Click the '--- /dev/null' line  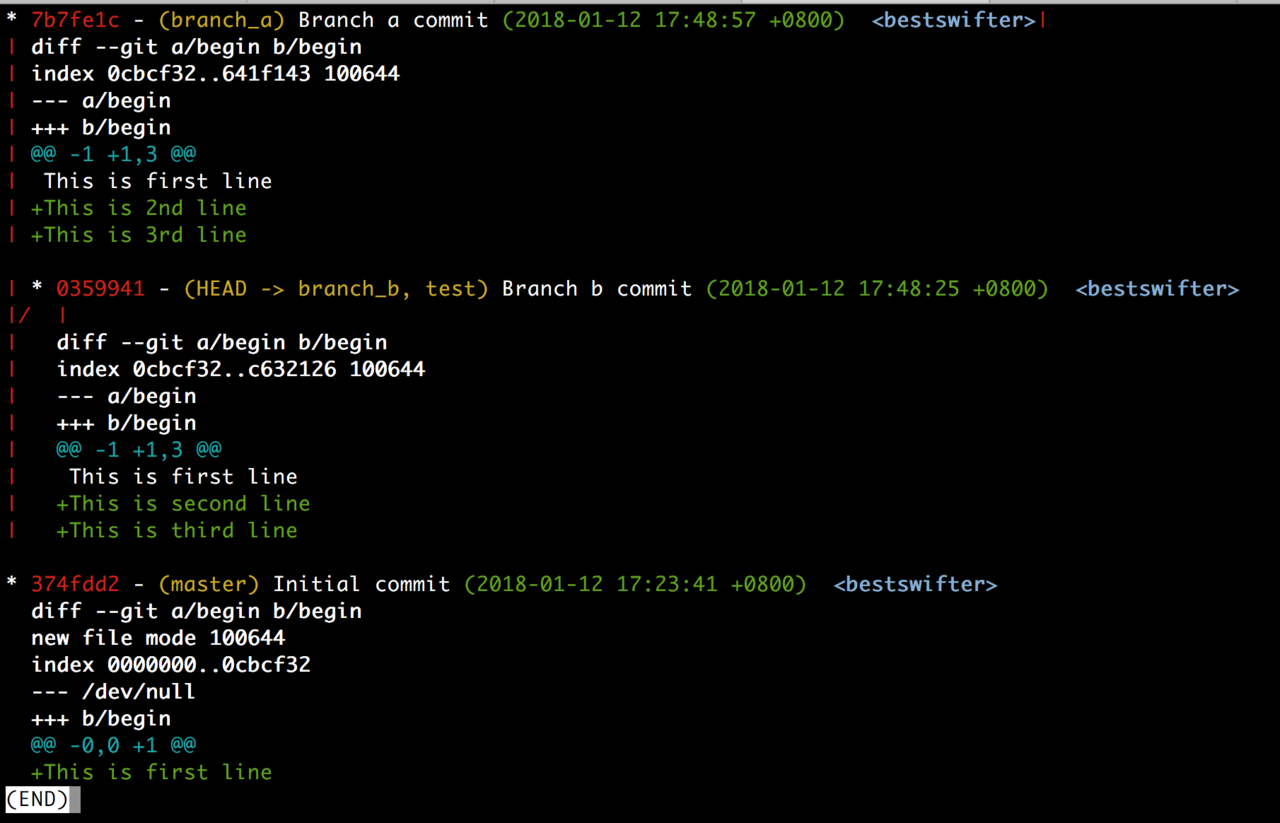pyautogui.click(x=113, y=692)
